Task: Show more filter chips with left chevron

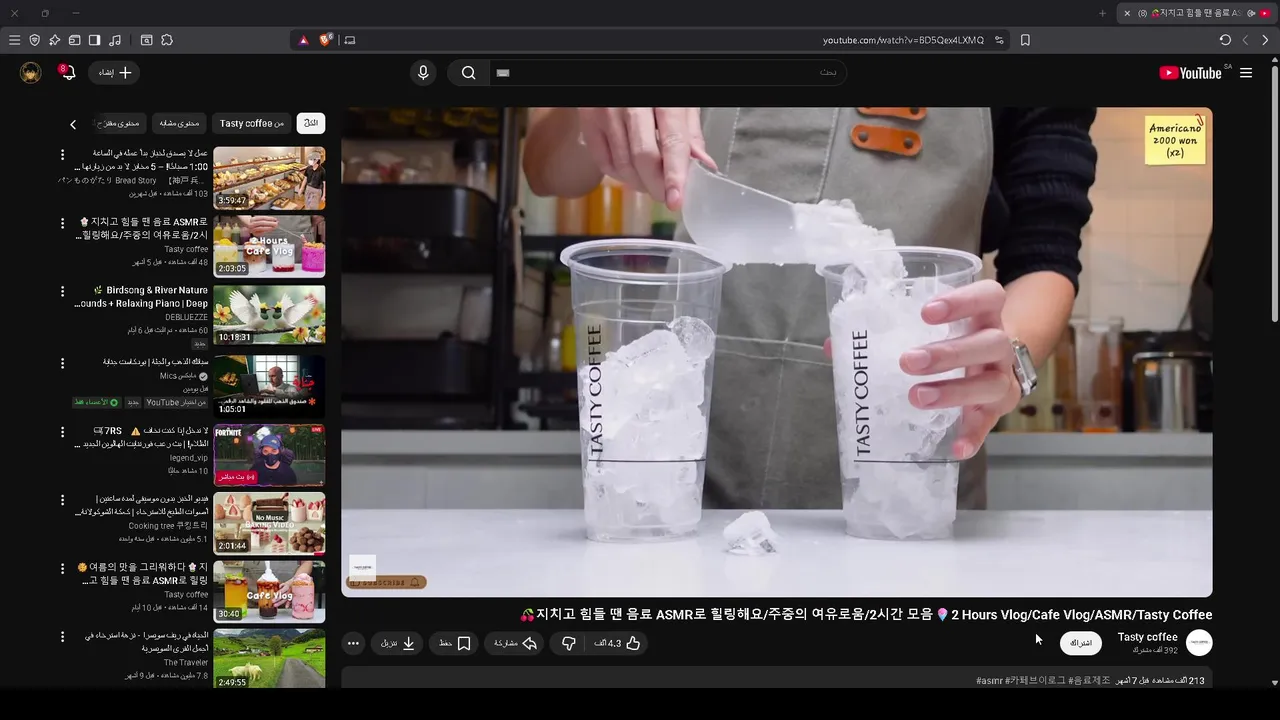Action: click(x=73, y=124)
